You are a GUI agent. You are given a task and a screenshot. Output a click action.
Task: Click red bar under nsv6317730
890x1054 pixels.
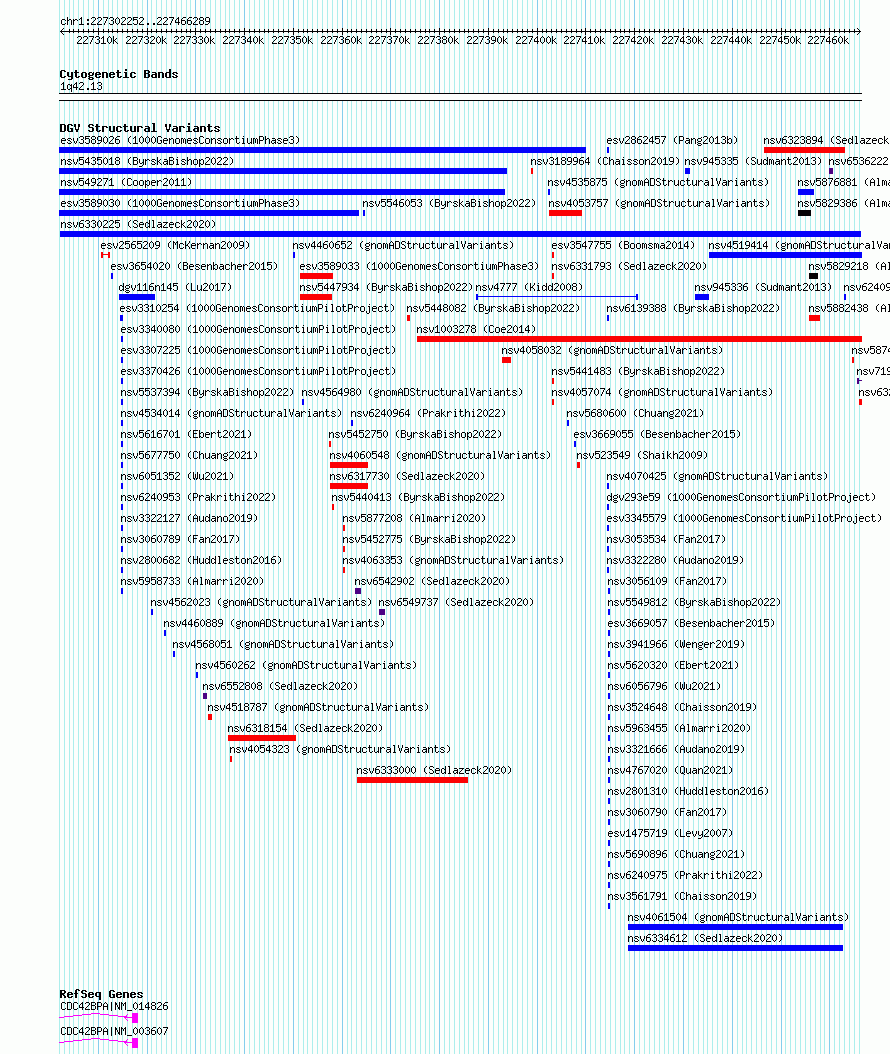pyautogui.click(x=348, y=486)
